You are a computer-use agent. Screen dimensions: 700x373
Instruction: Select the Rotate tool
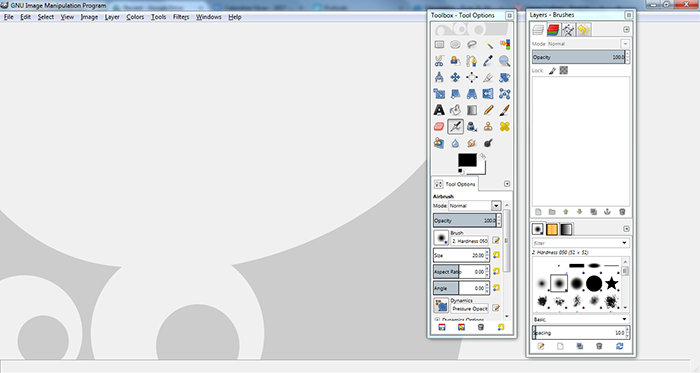click(505, 78)
